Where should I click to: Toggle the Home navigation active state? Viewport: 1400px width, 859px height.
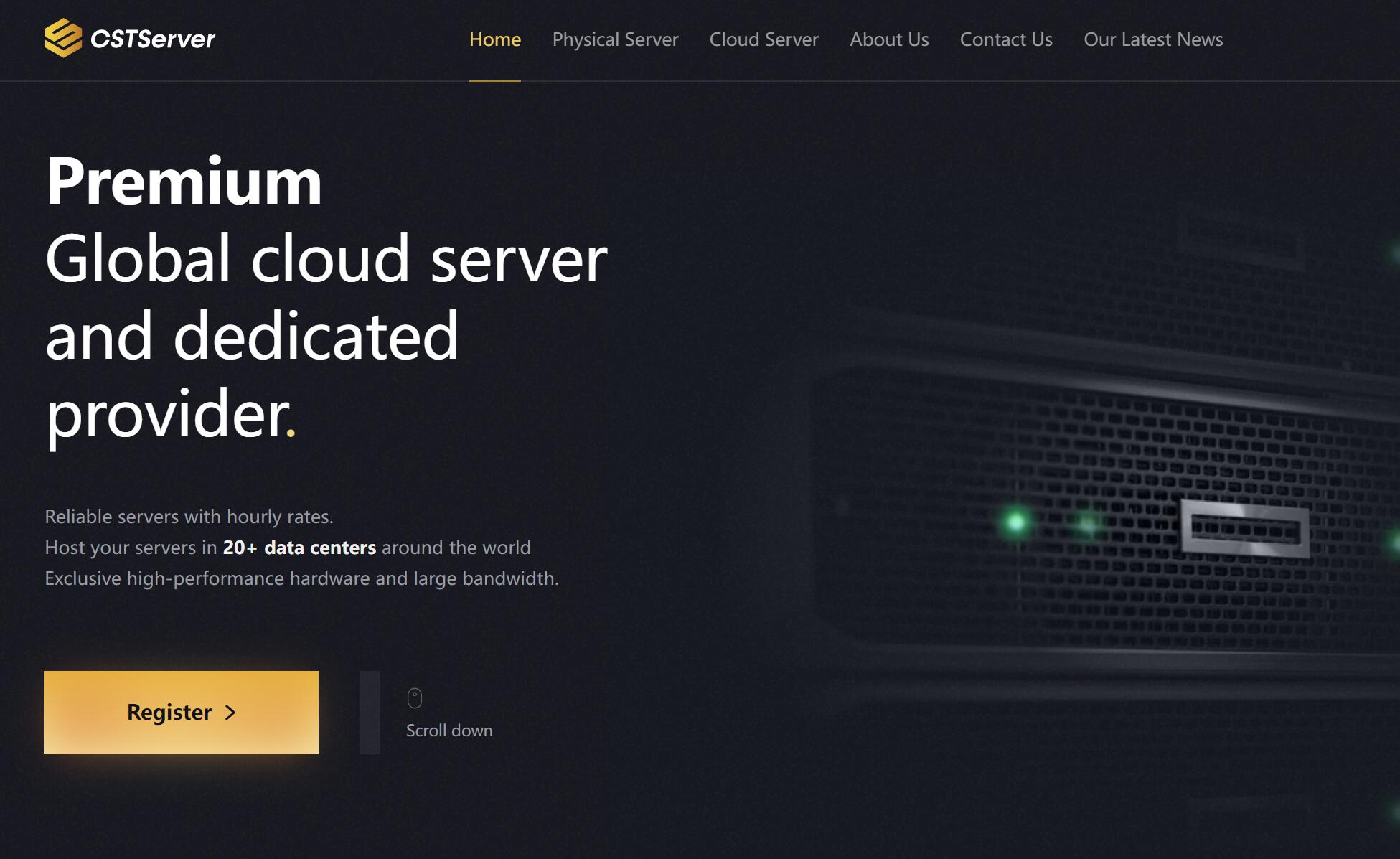coord(495,39)
